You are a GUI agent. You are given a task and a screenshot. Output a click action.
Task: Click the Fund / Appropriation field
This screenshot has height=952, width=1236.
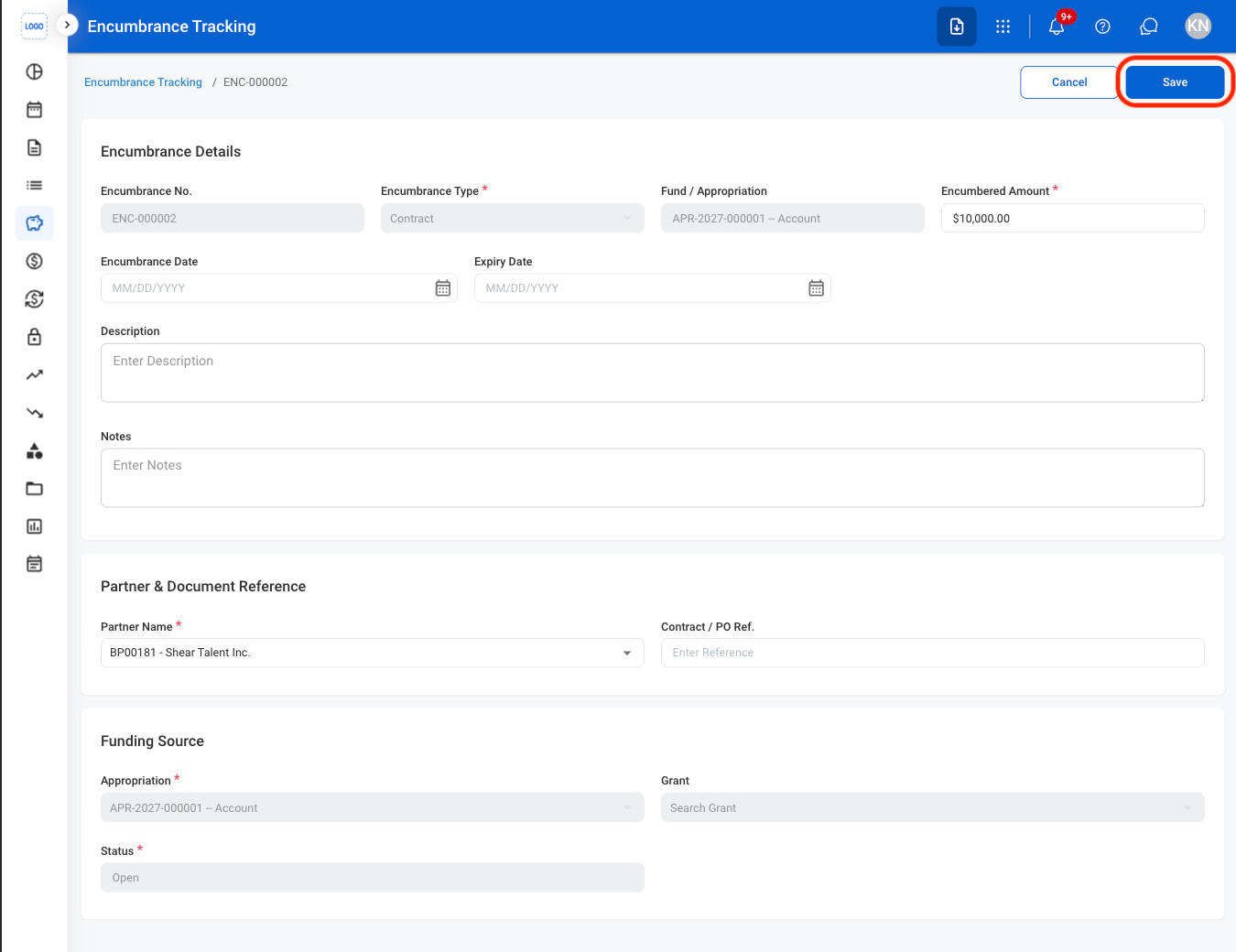793,219
